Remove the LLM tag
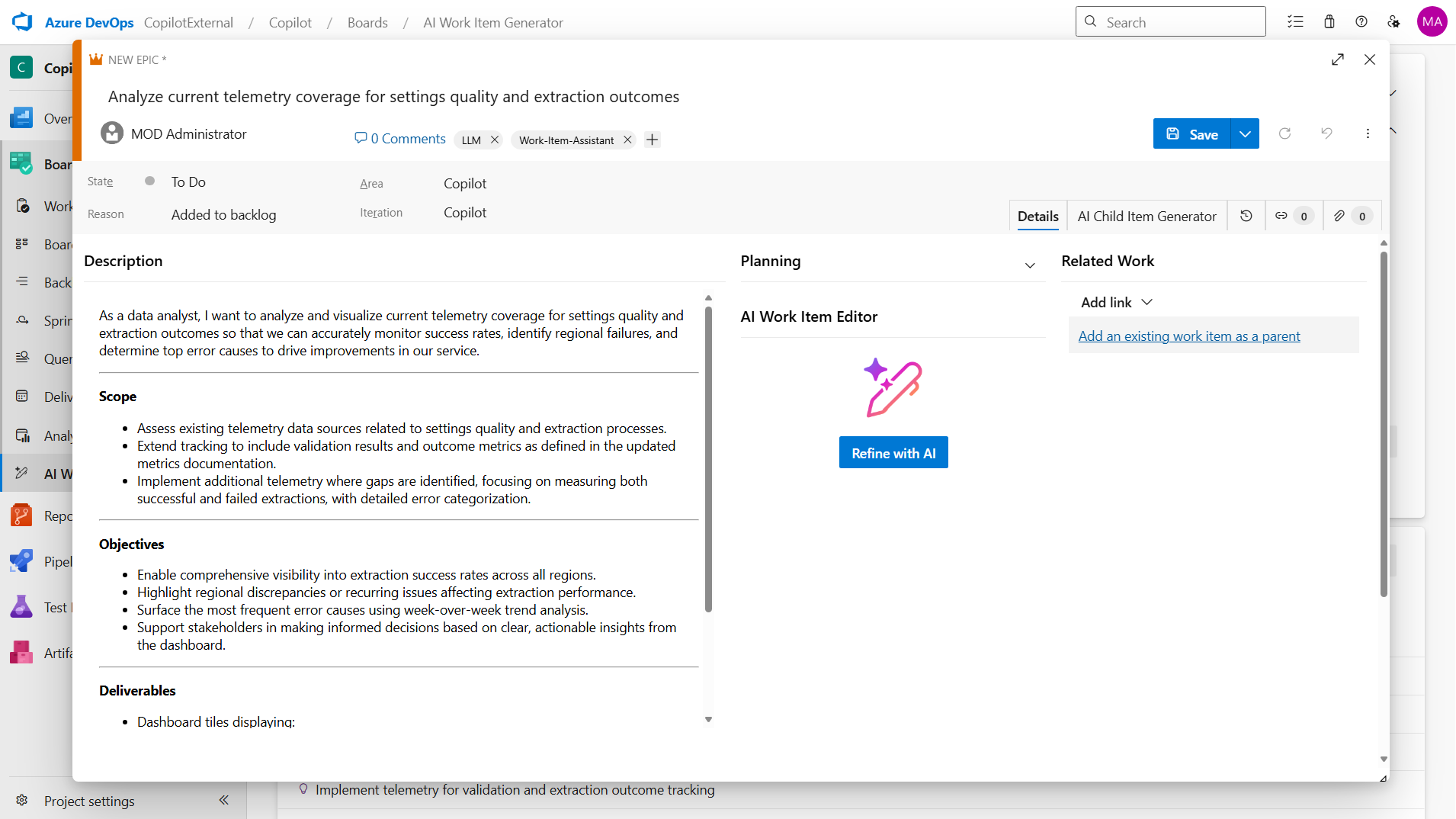Image resolution: width=1456 pixels, height=819 pixels. point(495,140)
